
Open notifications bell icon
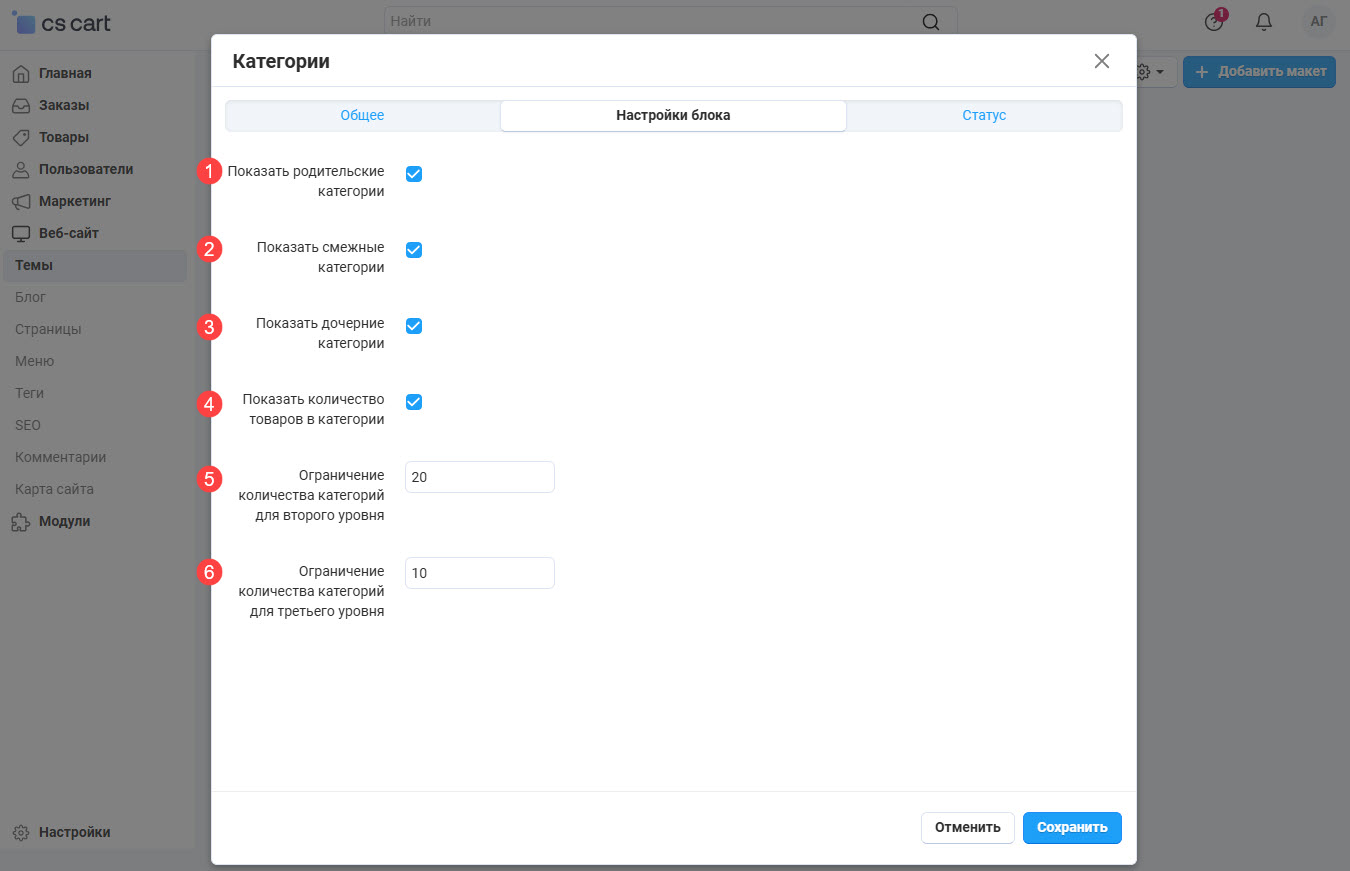coord(1264,22)
